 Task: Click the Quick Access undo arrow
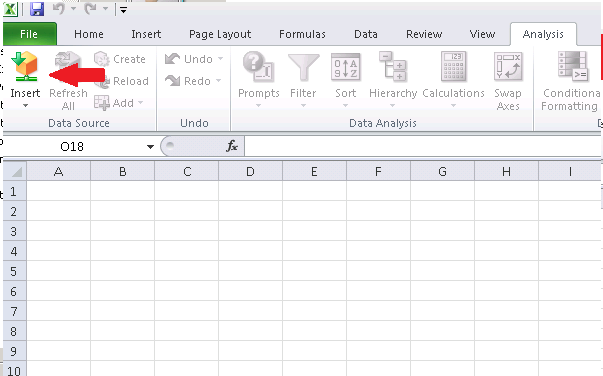point(59,8)
